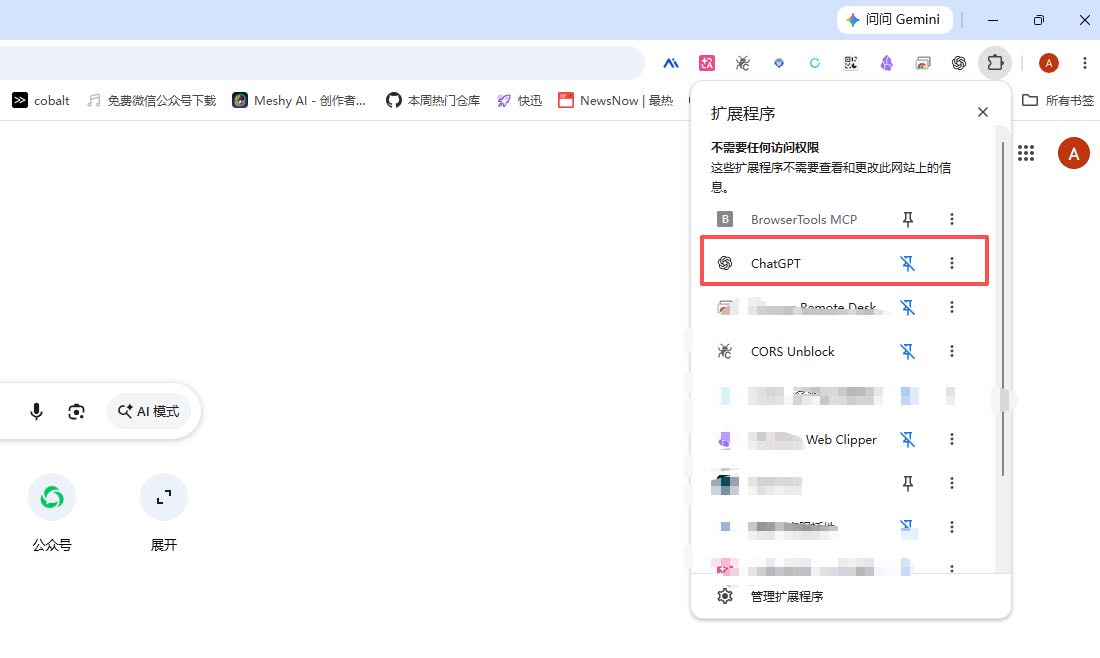The height and width of the screenshot is (658, 1100).
Task: Click the 问问 Gemini button
Action: click(894, 20)
